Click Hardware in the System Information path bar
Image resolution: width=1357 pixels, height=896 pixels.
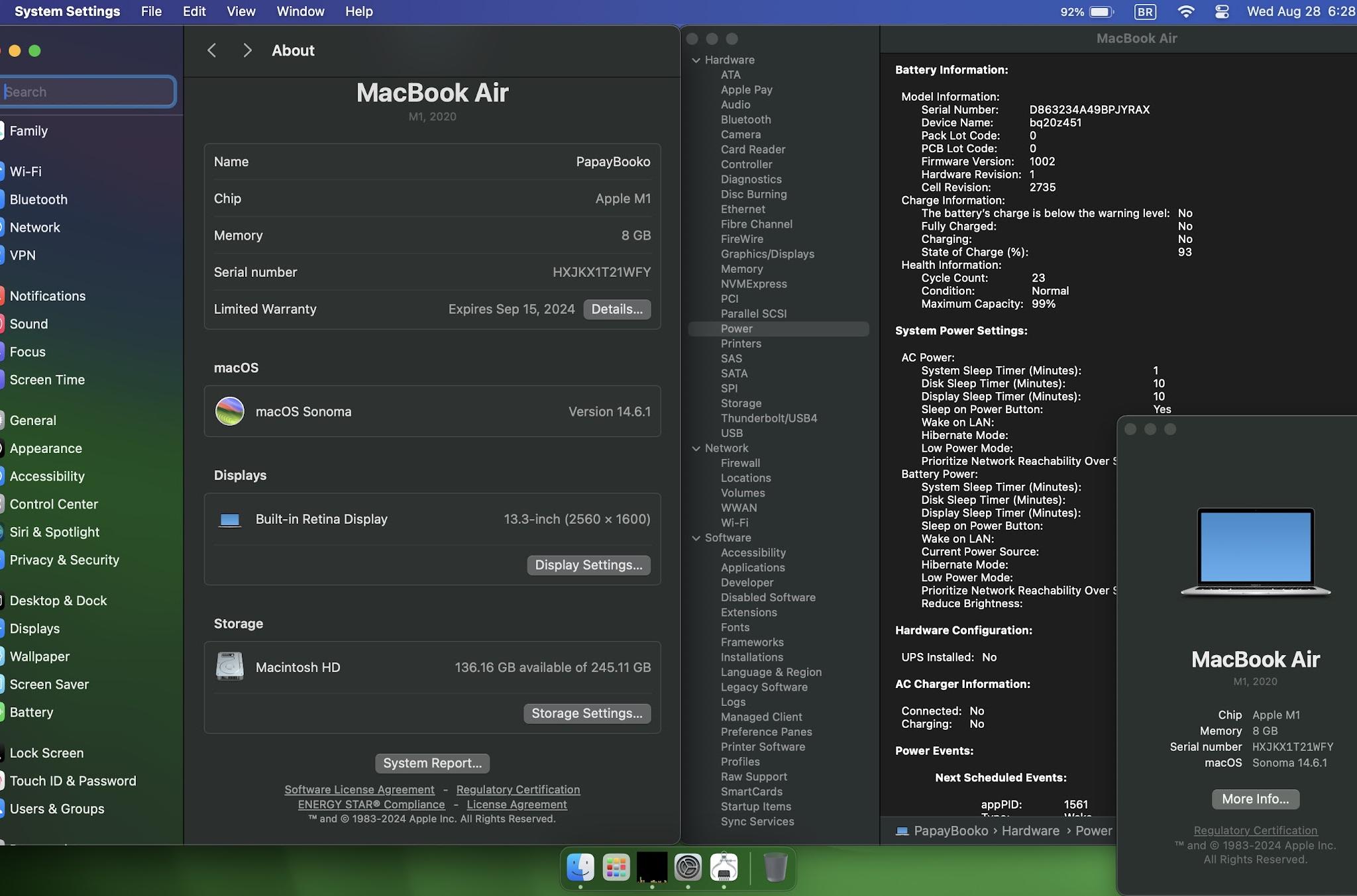tap(1030, 831)
